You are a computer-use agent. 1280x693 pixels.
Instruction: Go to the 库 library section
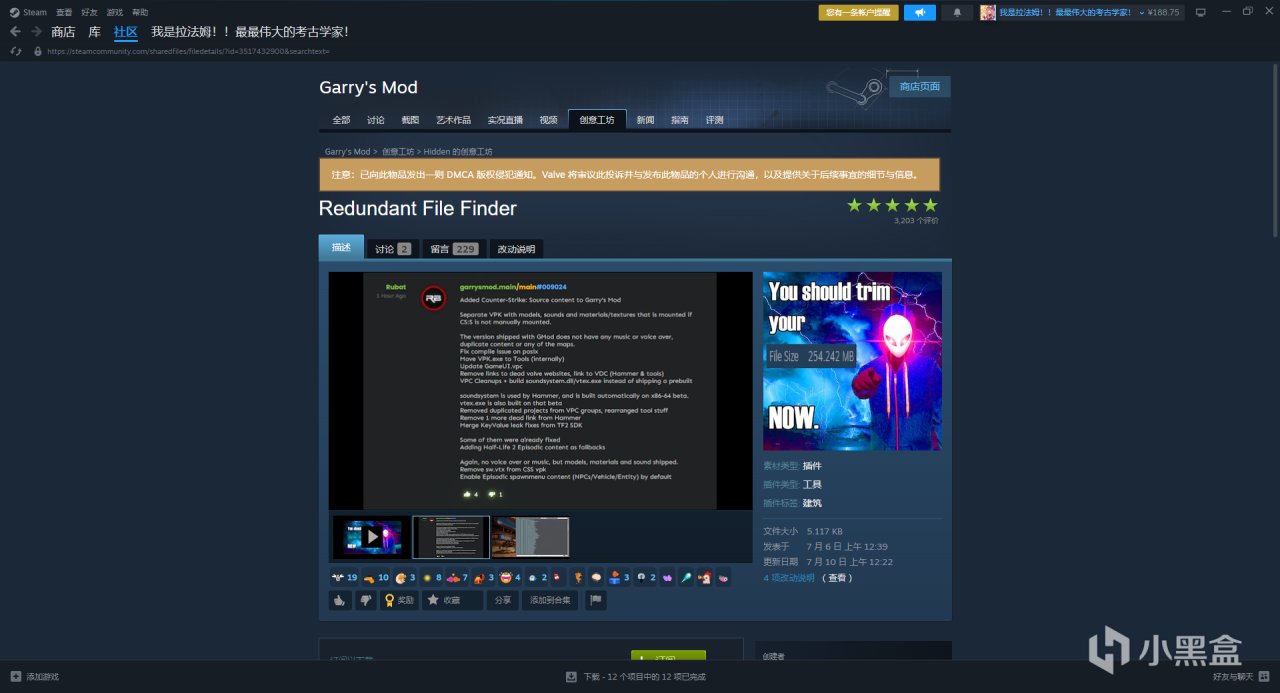point(94,32)
